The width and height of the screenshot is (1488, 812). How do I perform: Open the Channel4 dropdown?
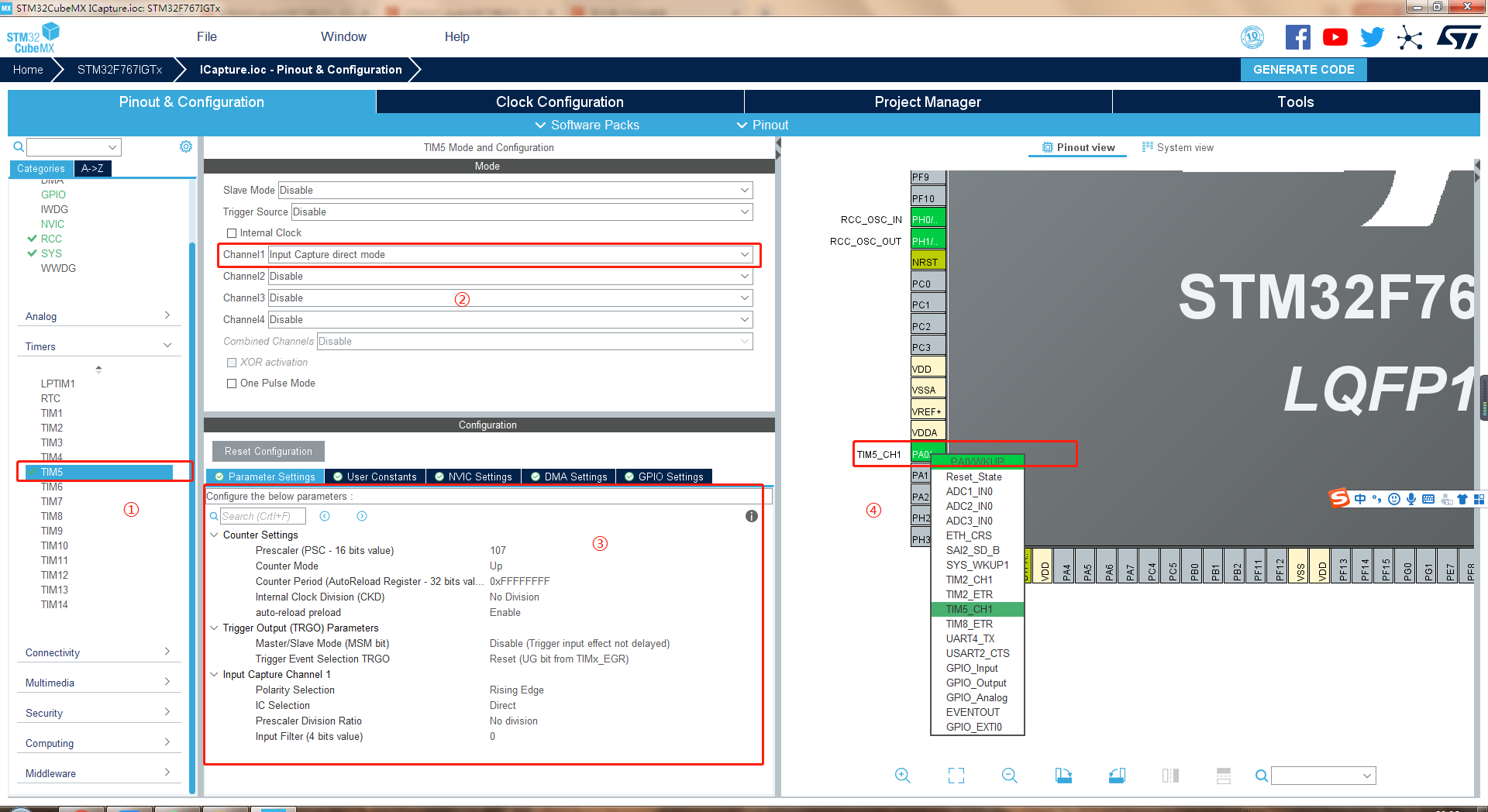click(x=510, y=319)
